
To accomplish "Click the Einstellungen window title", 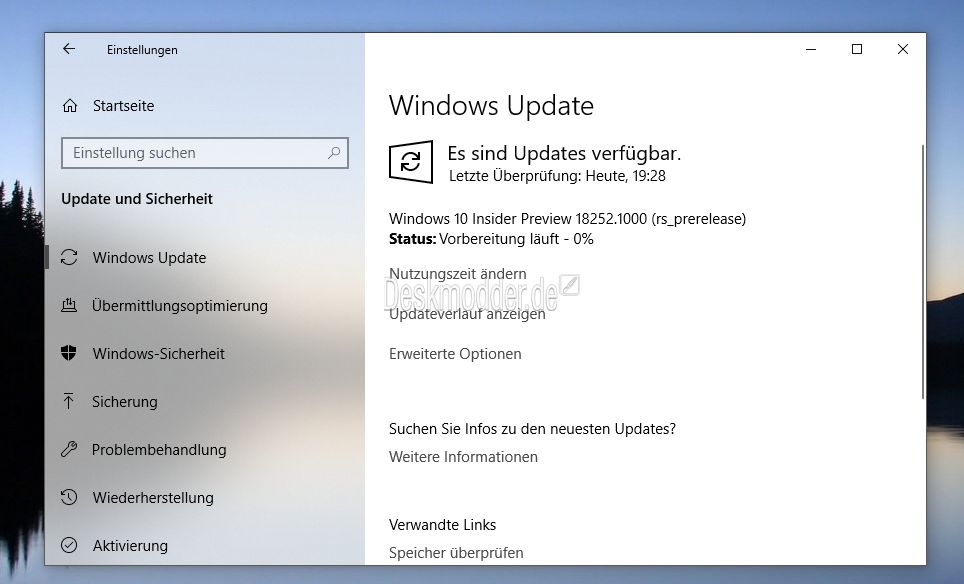I will tap(142, 50).
